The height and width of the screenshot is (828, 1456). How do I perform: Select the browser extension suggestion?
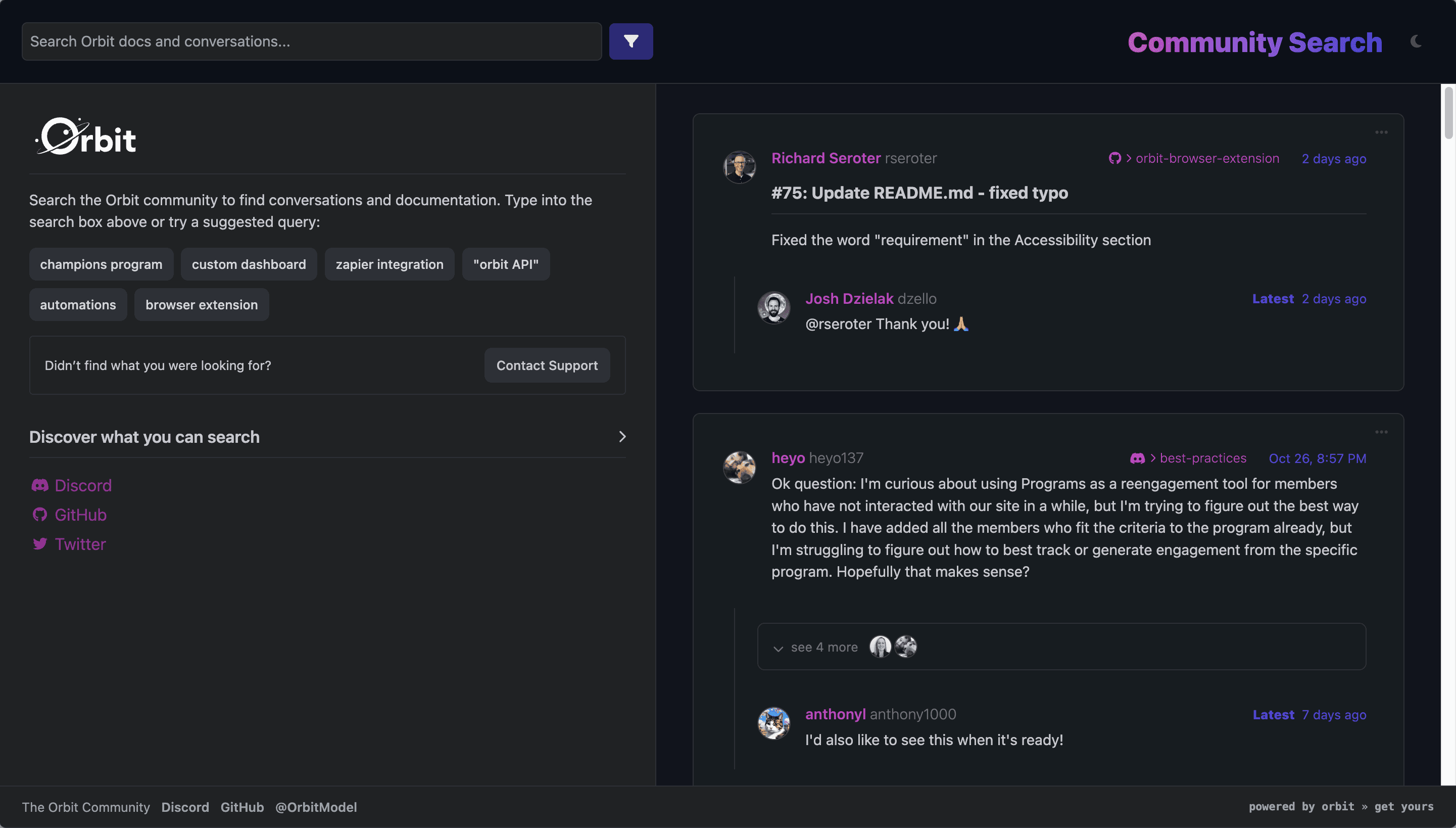click(202, 305)
